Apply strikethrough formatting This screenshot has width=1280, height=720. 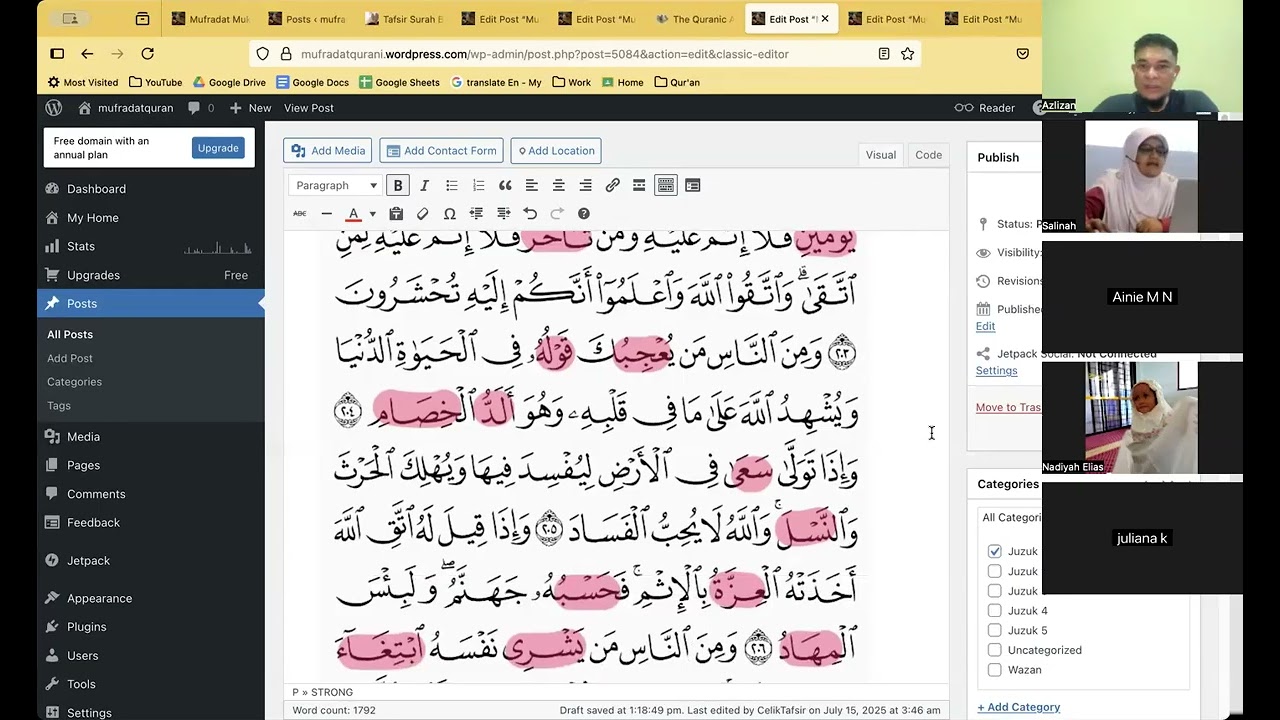coord(299,213)
